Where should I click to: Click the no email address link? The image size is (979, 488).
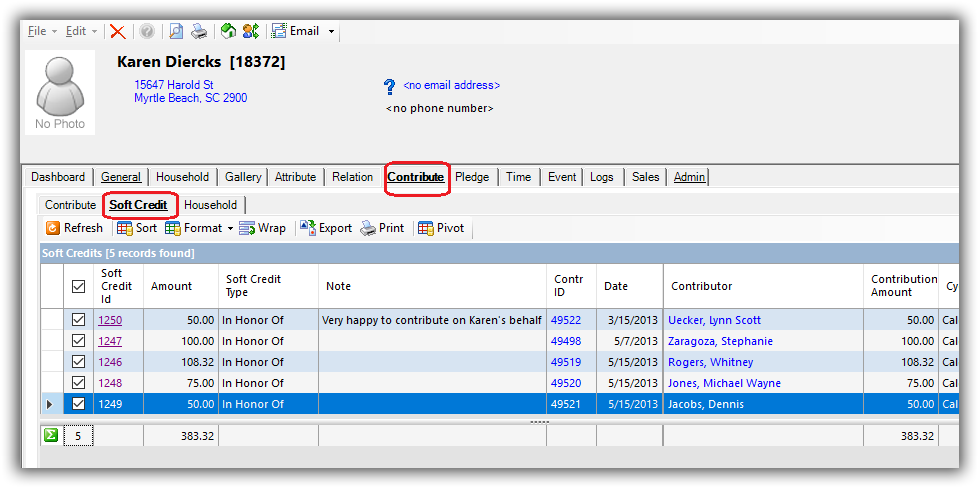[451, 86]
